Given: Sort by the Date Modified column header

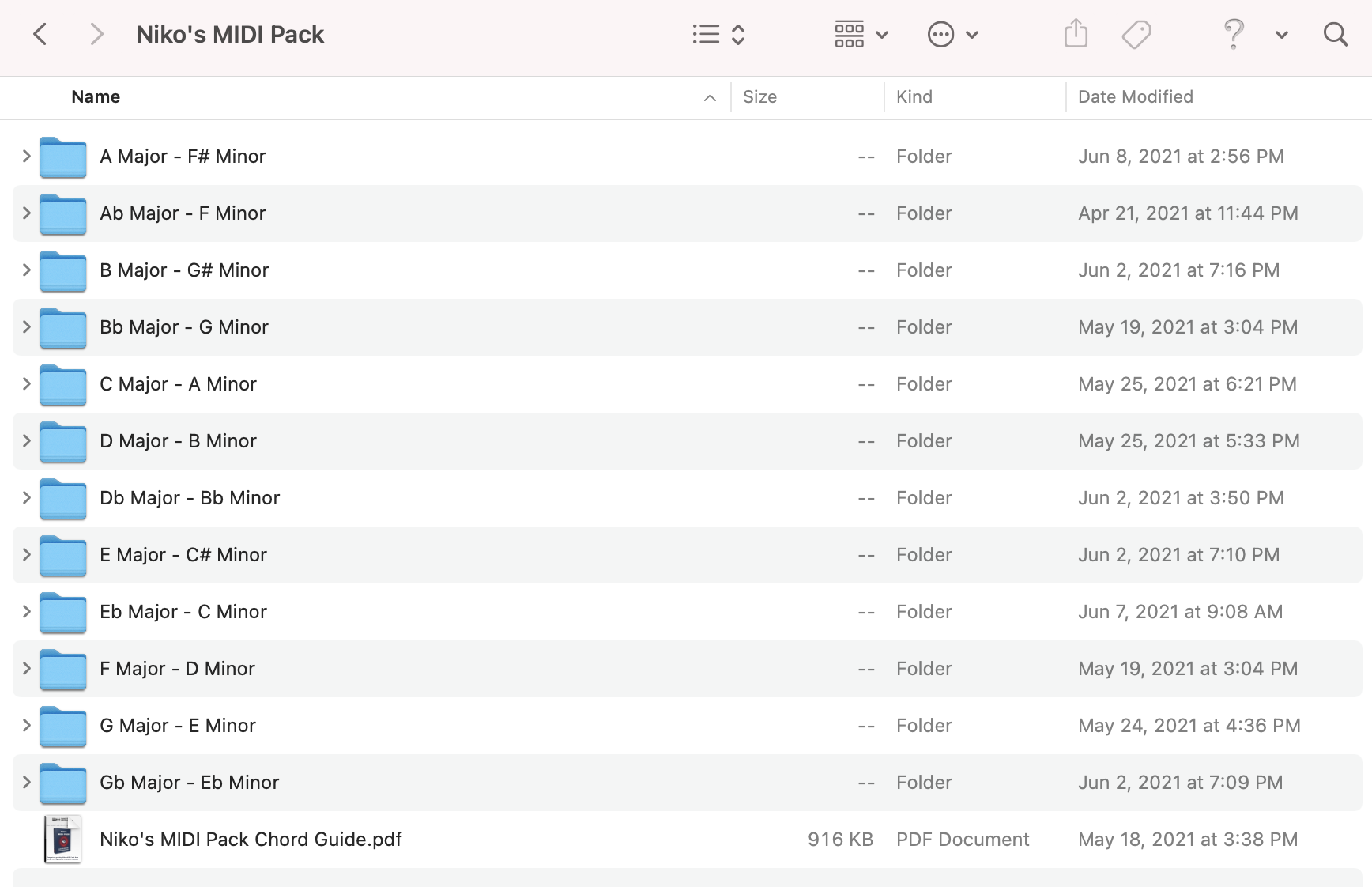Looking at the screenshot, I should [x=1136, y=97].
